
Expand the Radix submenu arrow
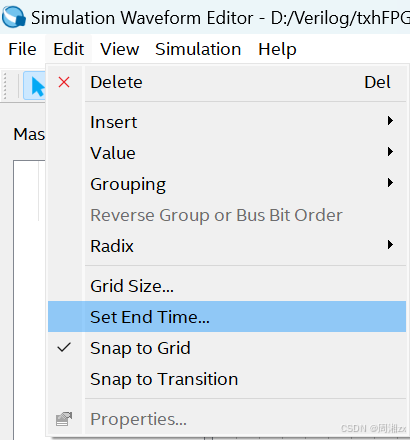pos(390,245)
